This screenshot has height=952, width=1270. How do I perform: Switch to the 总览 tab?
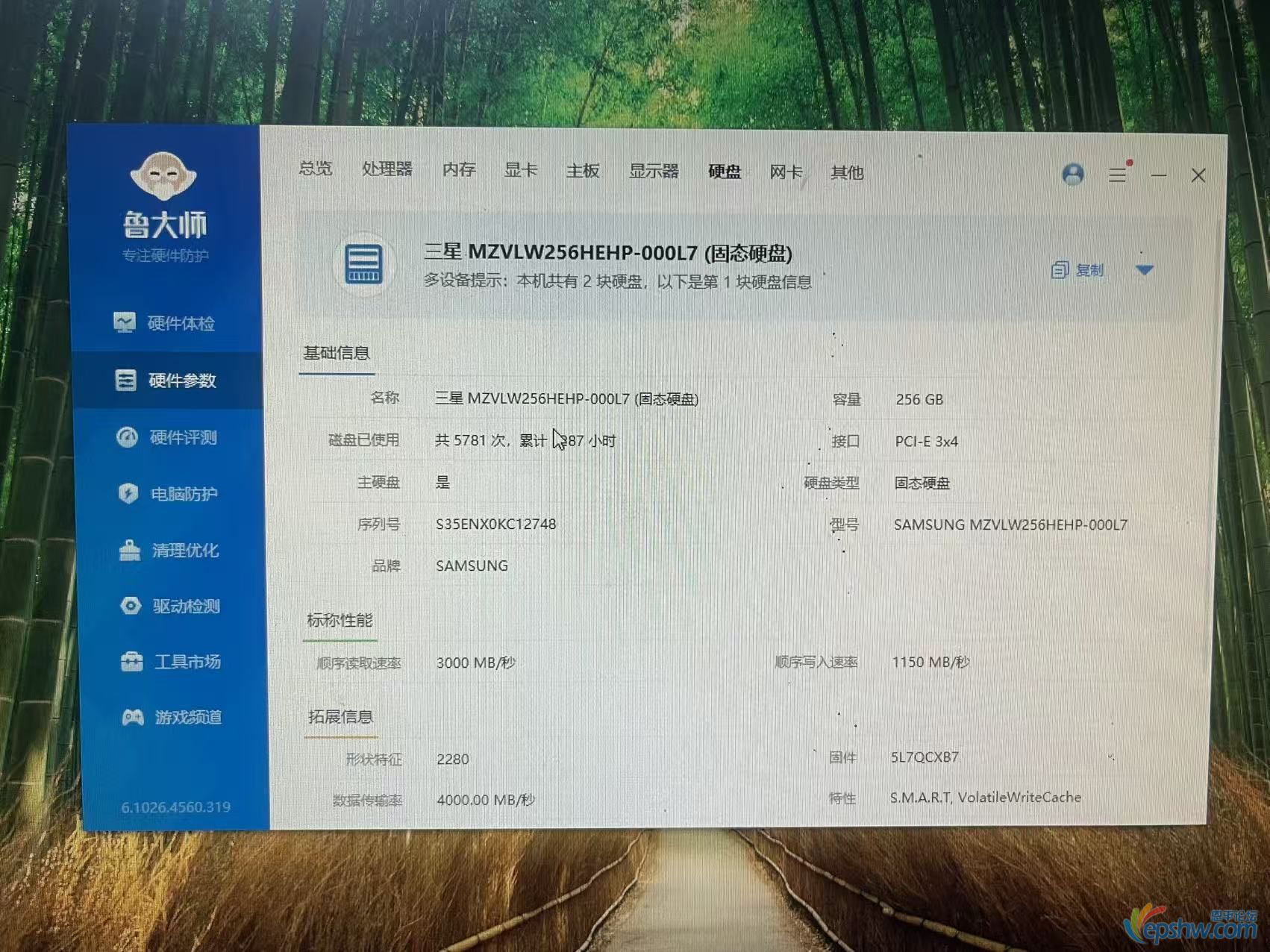point(316,169)
